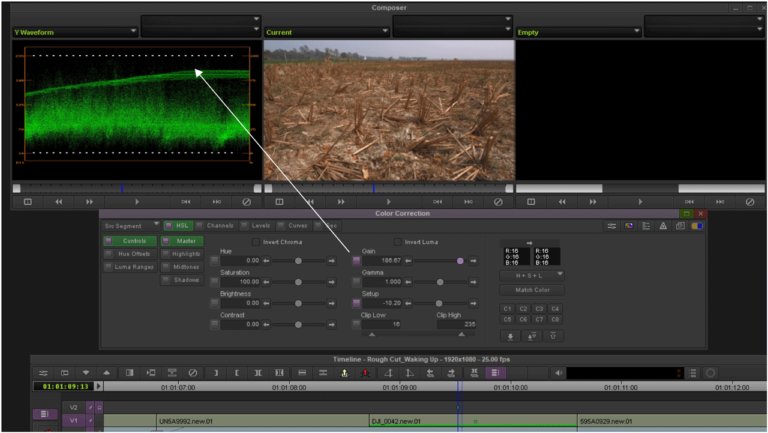Decrease Saturation with its left arrow

click(266, 282)
